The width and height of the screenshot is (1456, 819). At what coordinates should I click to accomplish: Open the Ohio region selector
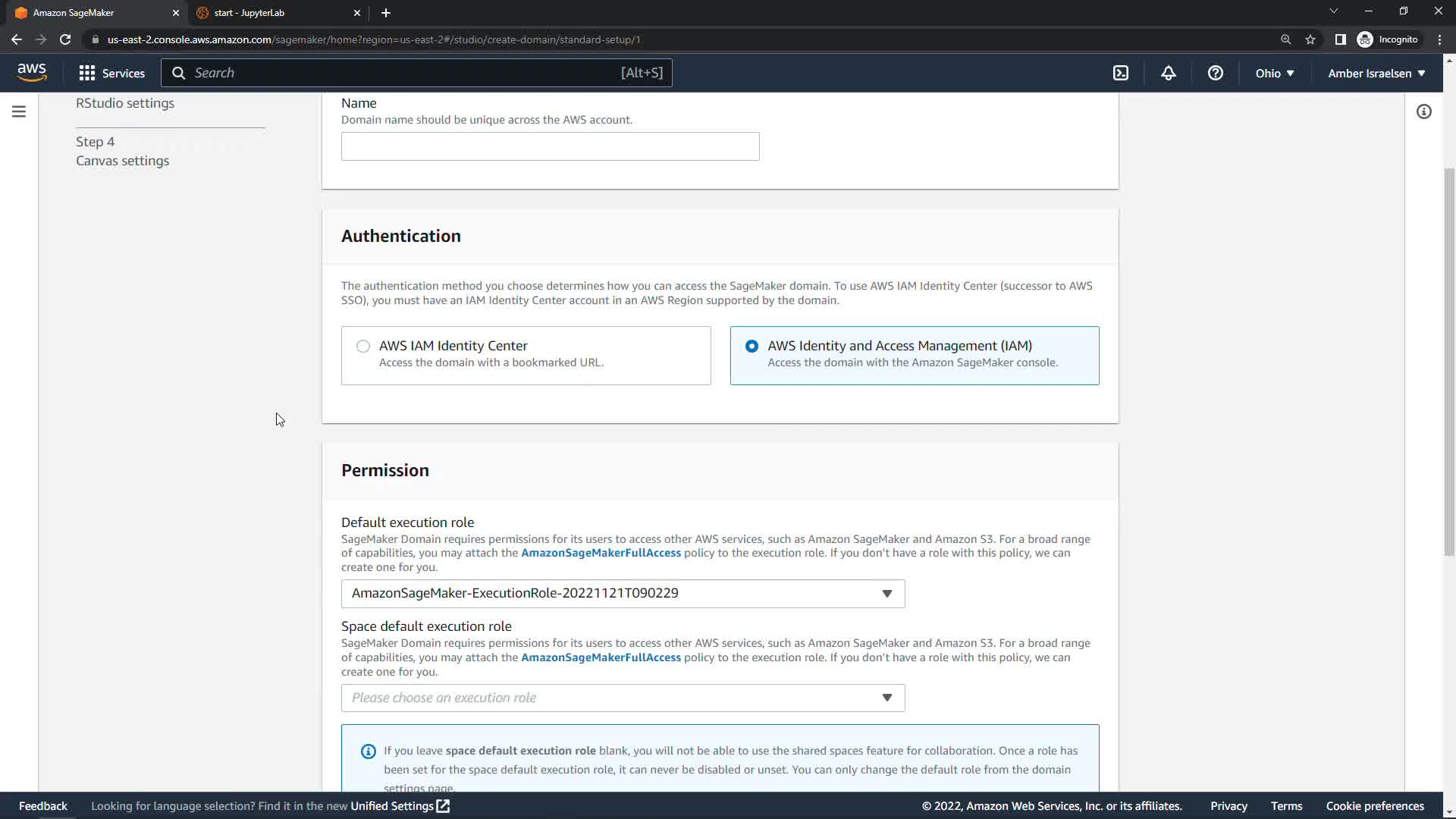(1274, 73)
